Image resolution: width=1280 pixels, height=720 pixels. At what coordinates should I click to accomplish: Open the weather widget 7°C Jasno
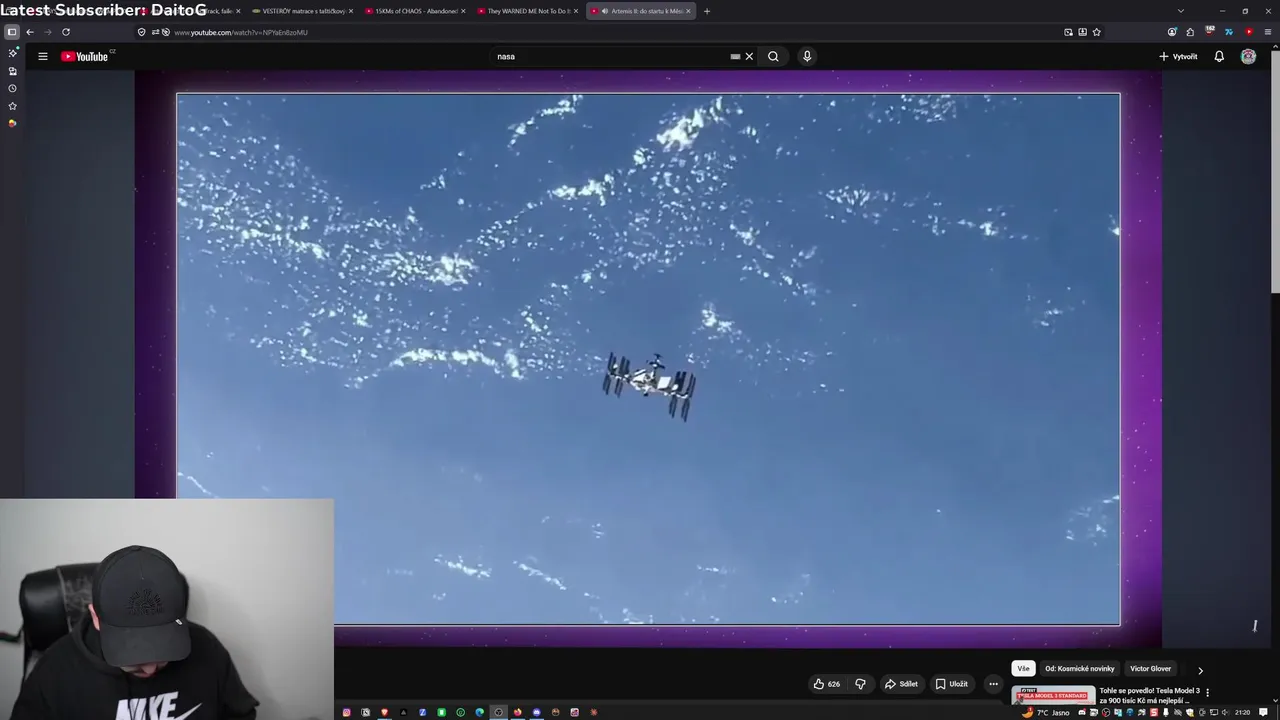(x=1045, y=712)
